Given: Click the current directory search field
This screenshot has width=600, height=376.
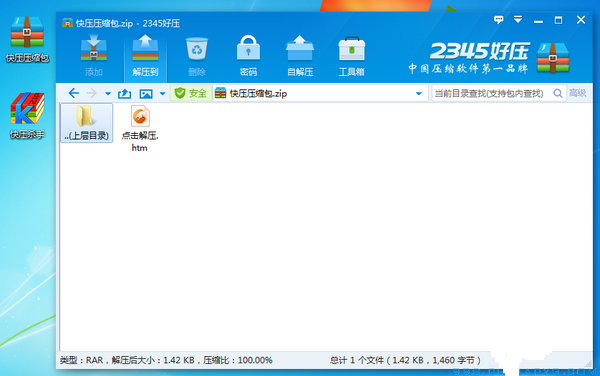Looking at the screenshot, I should pyautogui.click(x=492, y=93).
